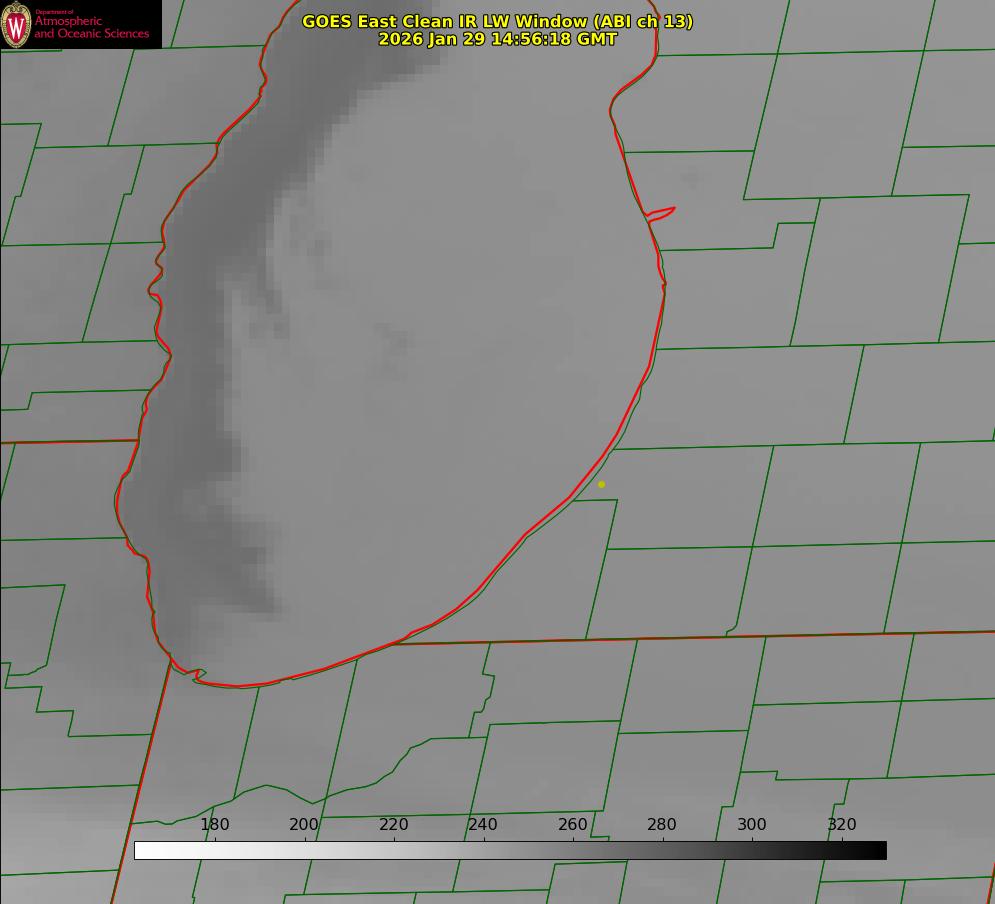This screenshot has height=904, width=995.
Task: Click the 200 colorbar label
Action: (304, 824)
